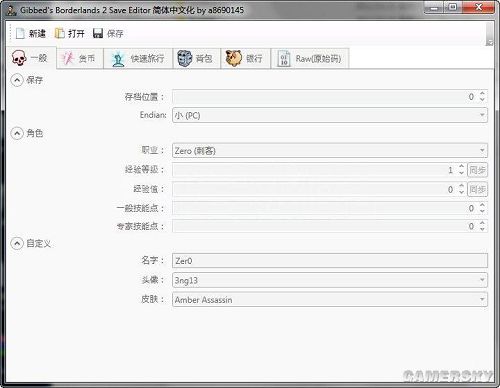The width and height of the screenshot is (500, 388).
Task: Decrease 一般技能点 with the down arrow
Action: point(482,211)
